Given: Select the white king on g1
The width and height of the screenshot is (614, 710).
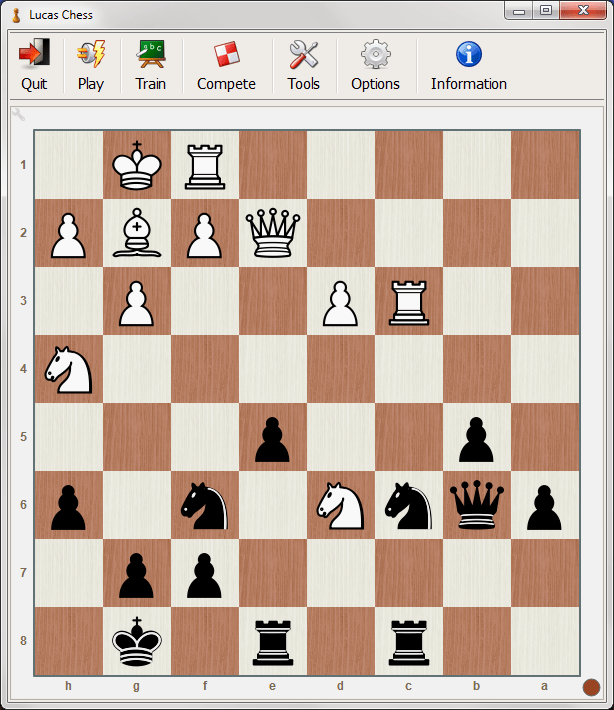Looking at the screenshot, I should point(136,165).
